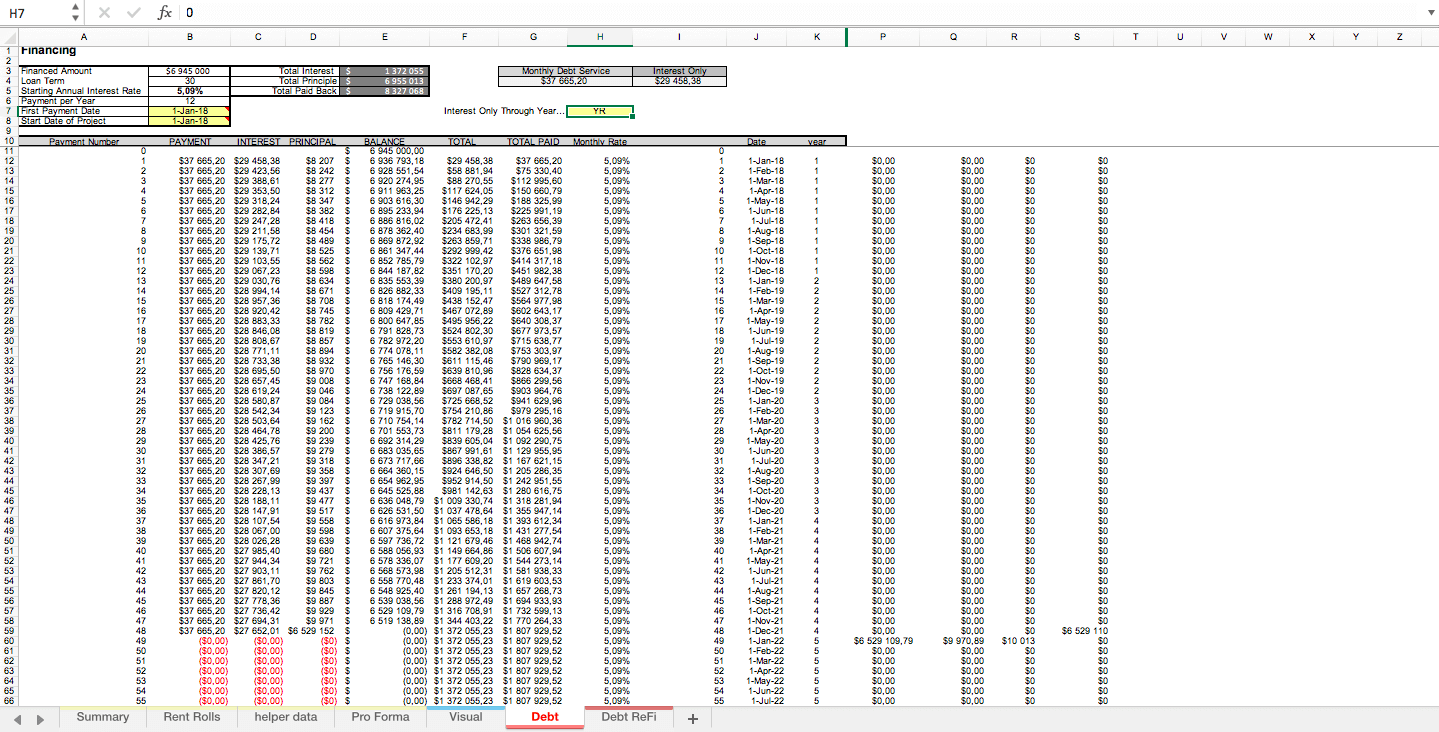Click the Monthly Debt Service header cell

pos(567,71)
